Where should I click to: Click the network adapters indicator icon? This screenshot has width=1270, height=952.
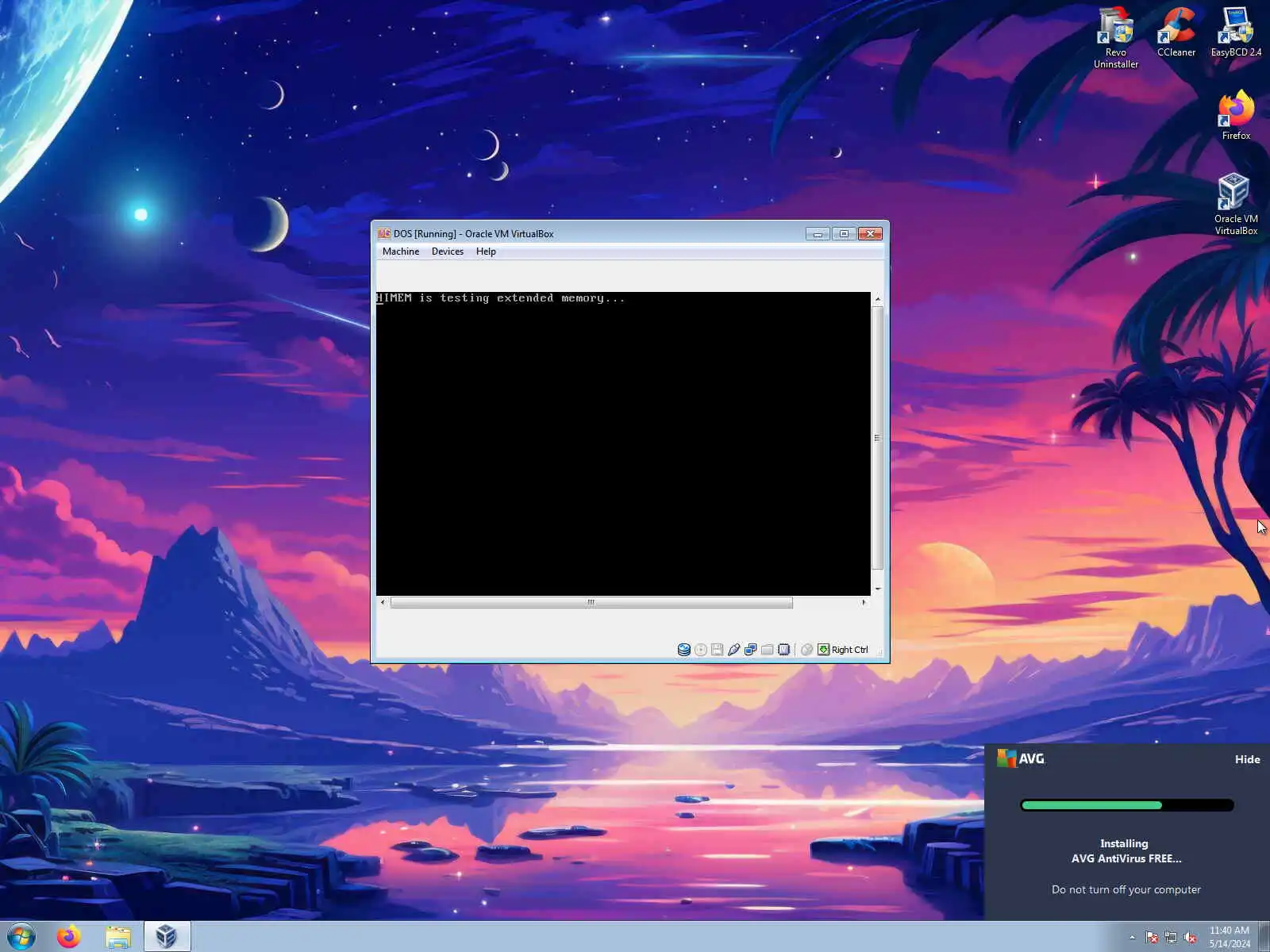click(x=751, y=650)
